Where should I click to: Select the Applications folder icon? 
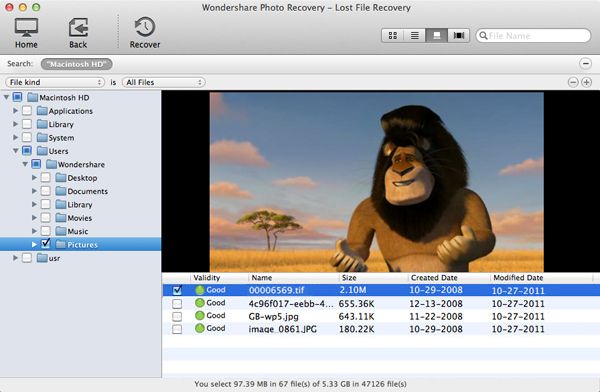point(42,111)
